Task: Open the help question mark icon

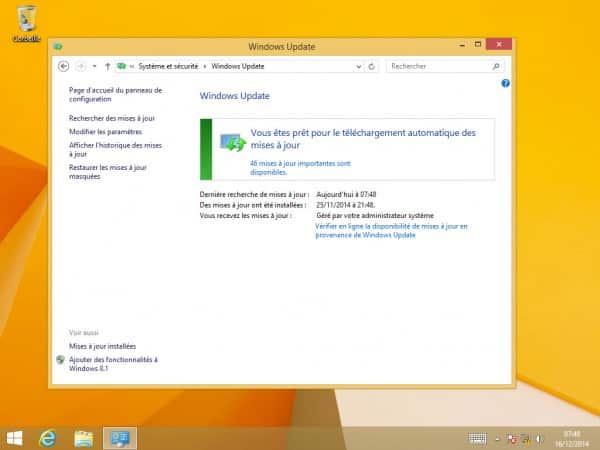Action: pyautogui.click(x=506, y=84)
